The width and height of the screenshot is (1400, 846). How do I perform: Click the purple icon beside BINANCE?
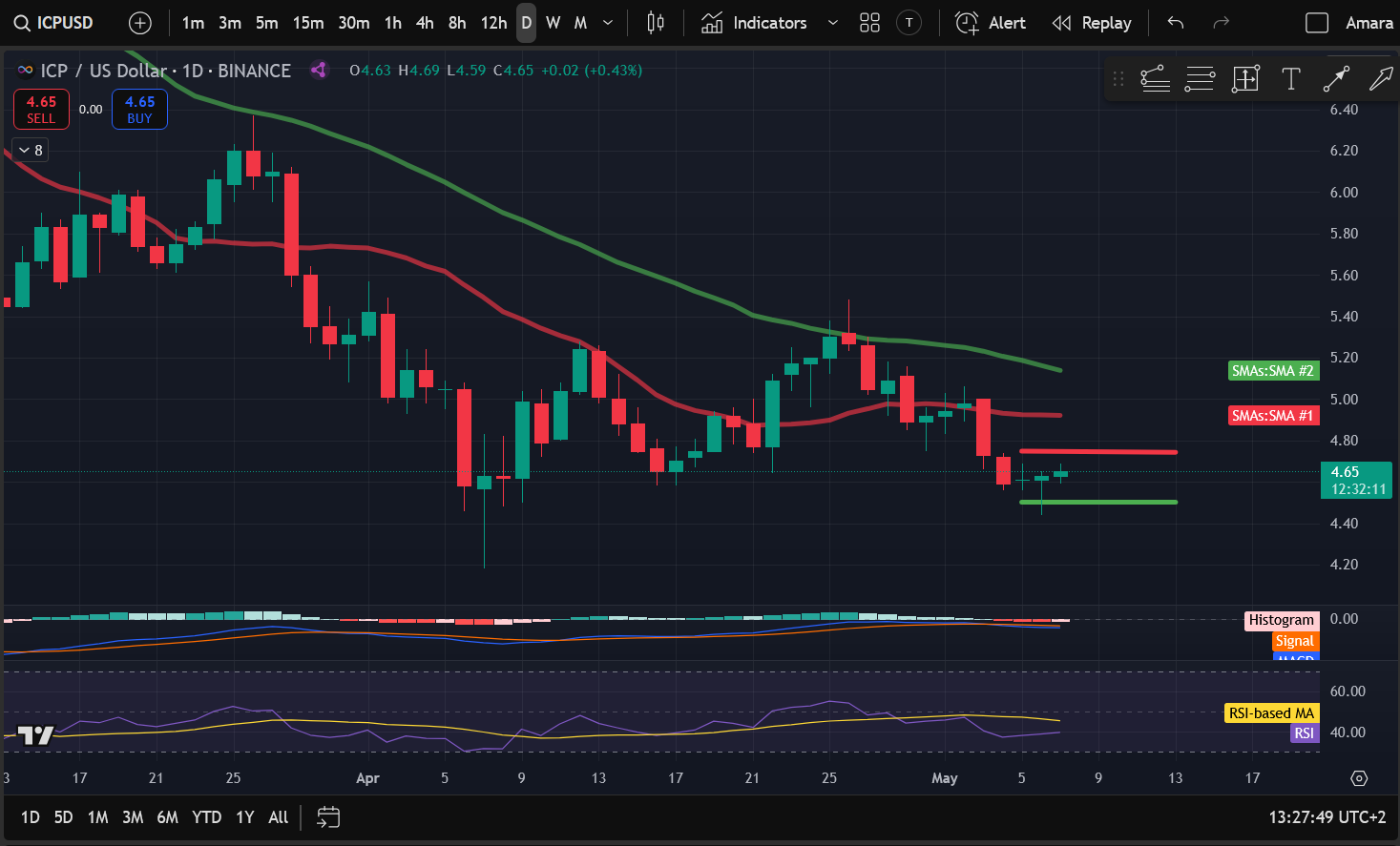[x=319, y=70]
